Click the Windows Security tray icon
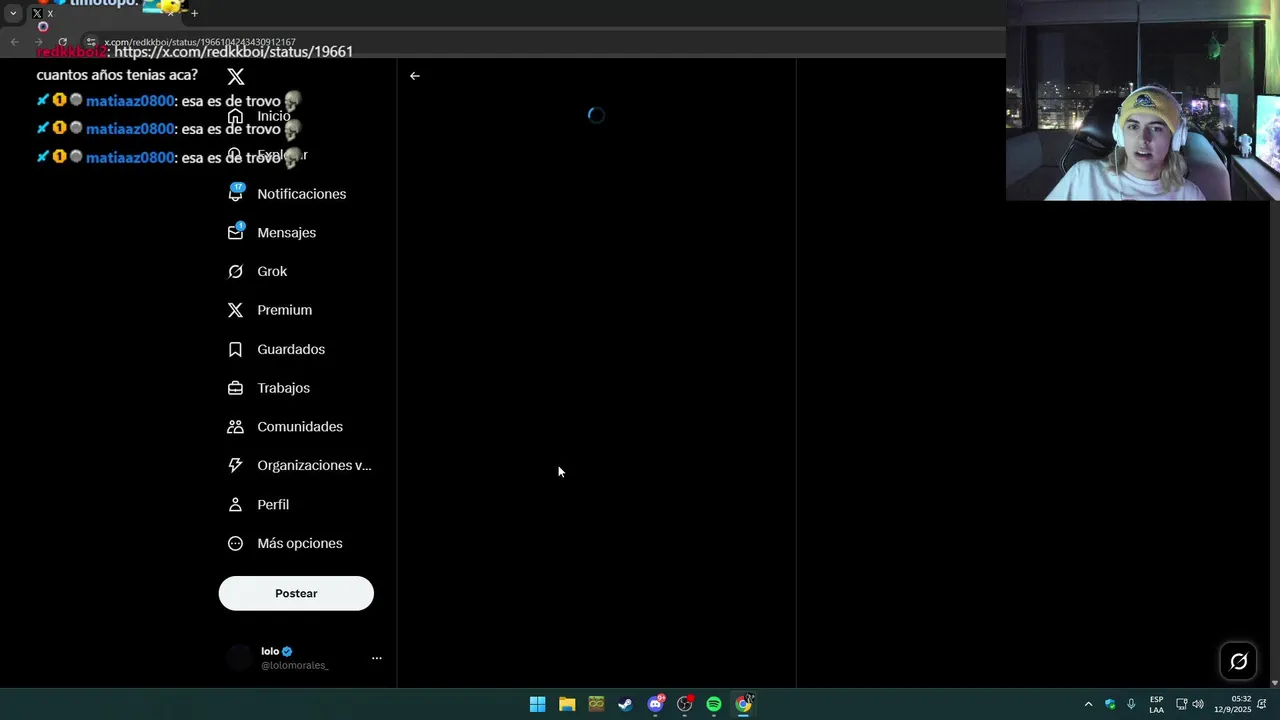The width and height of the screenshot is (1280, 720). pyautogui.click(x=1110, y=704)
